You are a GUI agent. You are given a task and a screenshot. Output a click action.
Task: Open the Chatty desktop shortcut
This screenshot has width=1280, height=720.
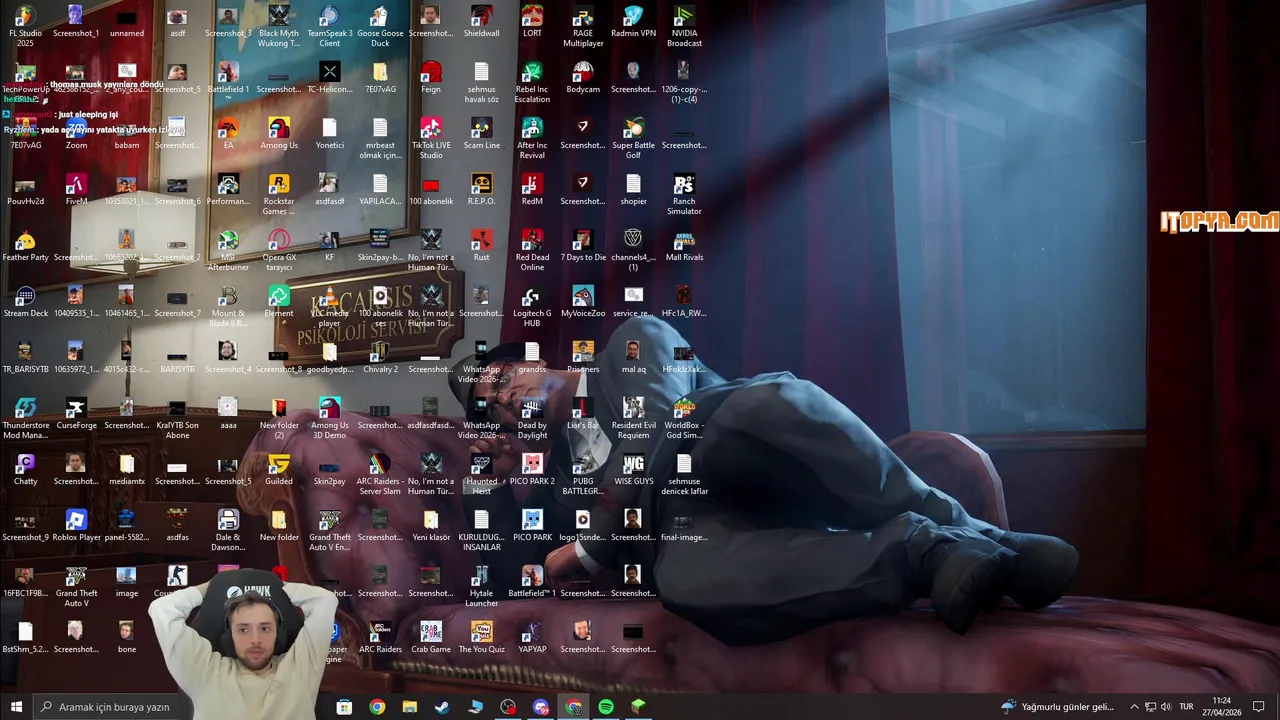coord(25,470)
